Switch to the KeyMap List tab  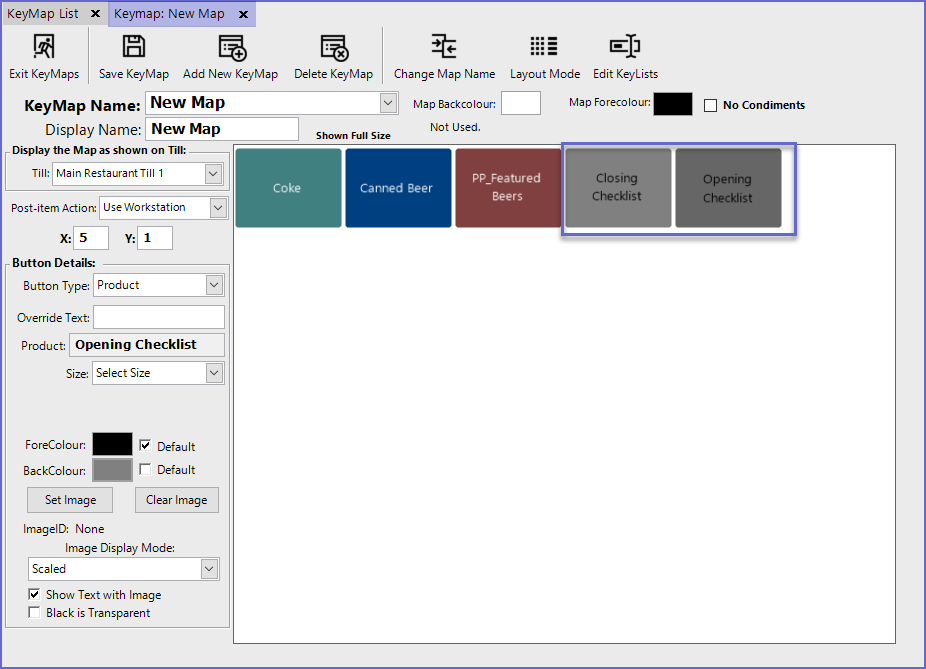click(x=43, y=14)
